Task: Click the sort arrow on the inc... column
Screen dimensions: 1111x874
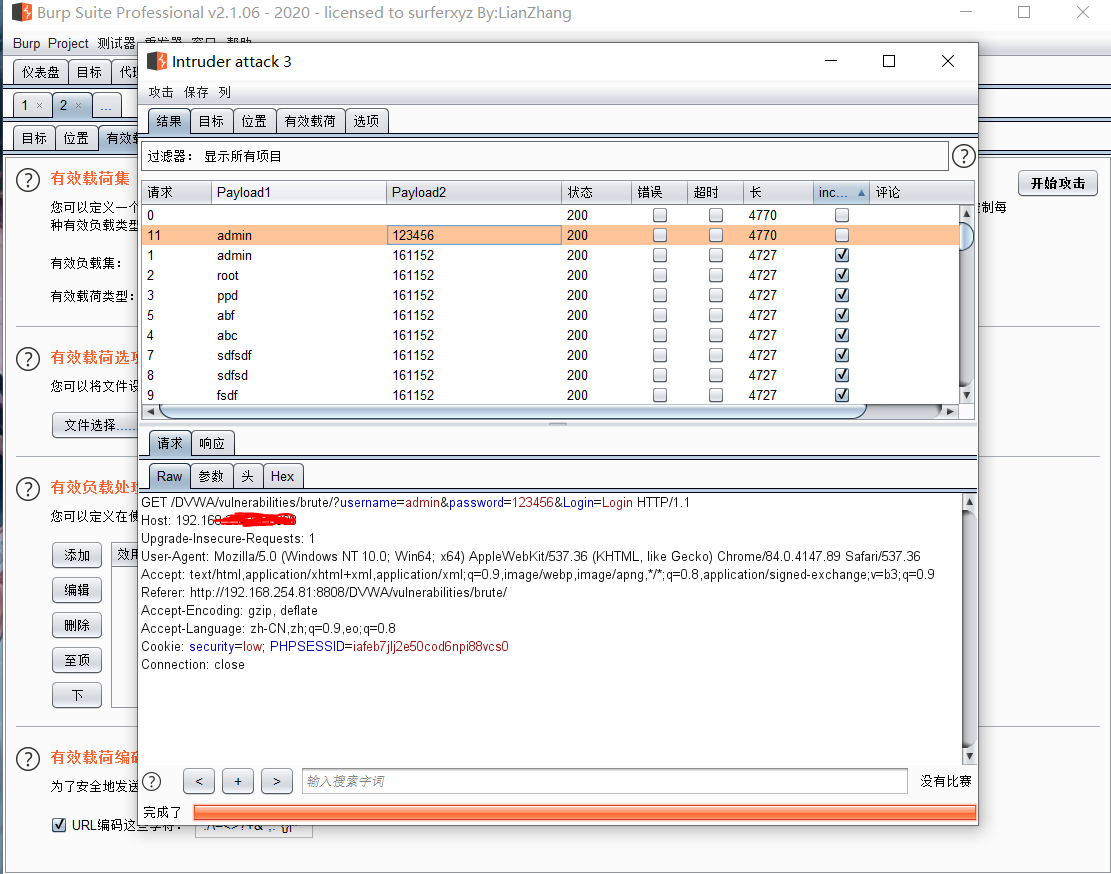Action: coord(861,193)
